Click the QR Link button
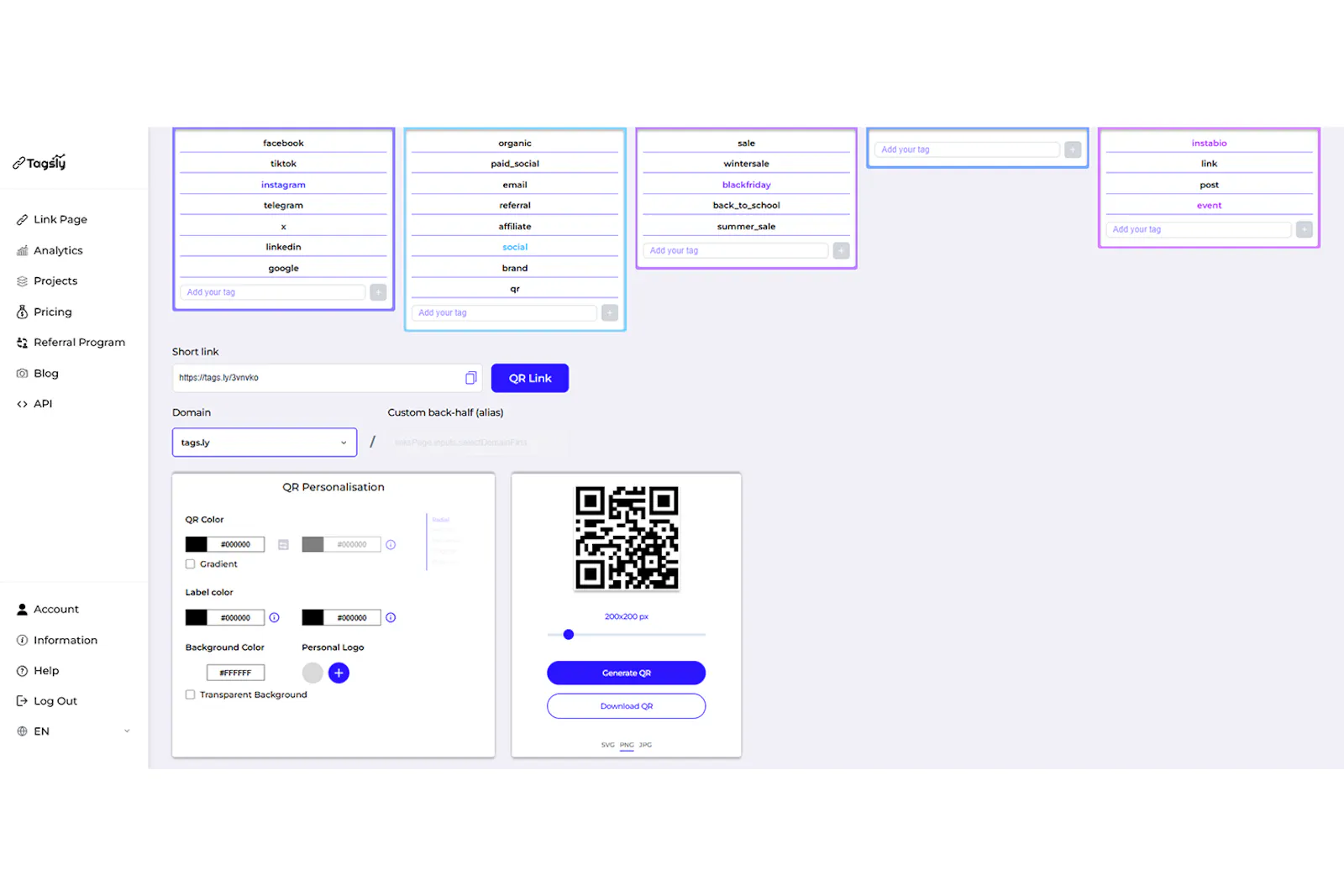 530,378
